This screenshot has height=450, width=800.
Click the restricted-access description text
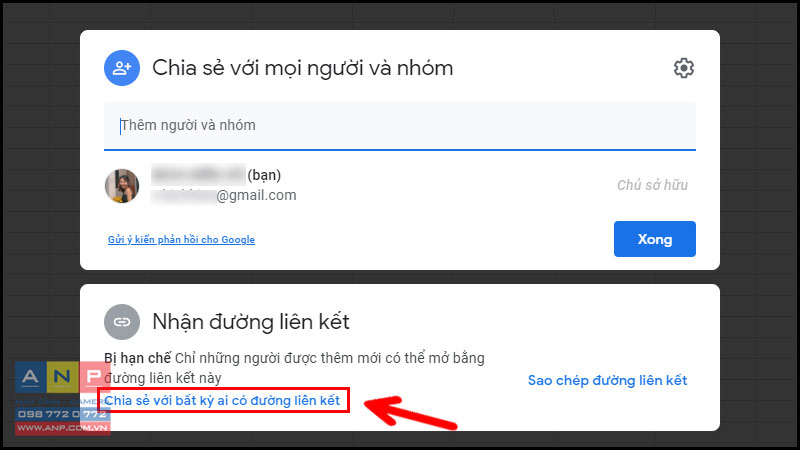click(294, 368)
